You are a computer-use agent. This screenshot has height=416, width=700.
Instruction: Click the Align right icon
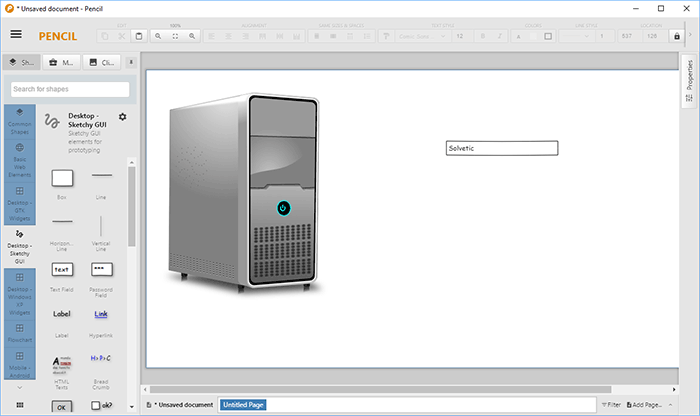(x=246, y=36)
